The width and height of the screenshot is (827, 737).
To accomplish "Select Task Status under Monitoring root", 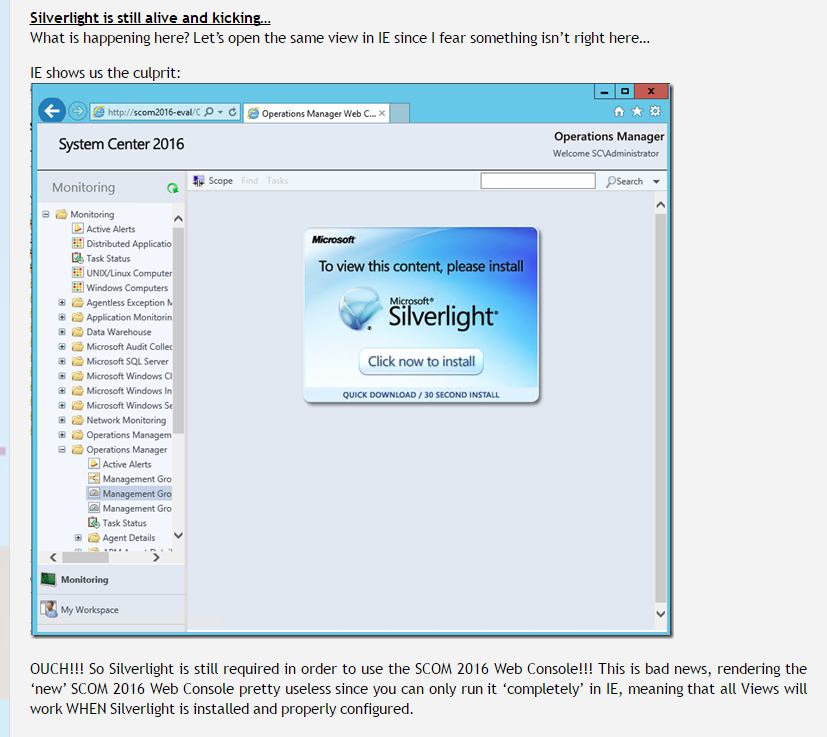I will tap(108, 259).
